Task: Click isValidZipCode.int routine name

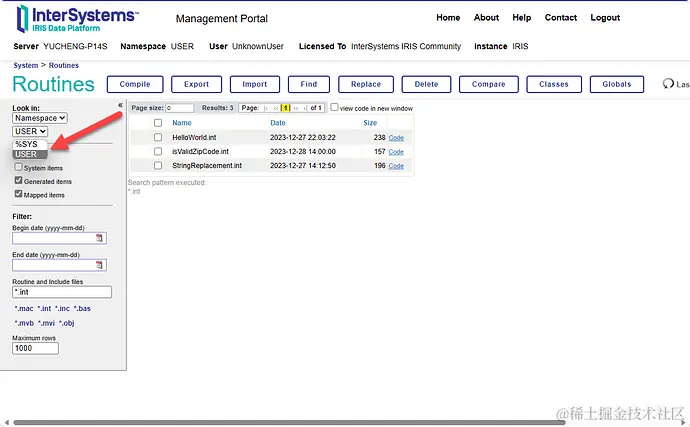Action: pos(200,151)
